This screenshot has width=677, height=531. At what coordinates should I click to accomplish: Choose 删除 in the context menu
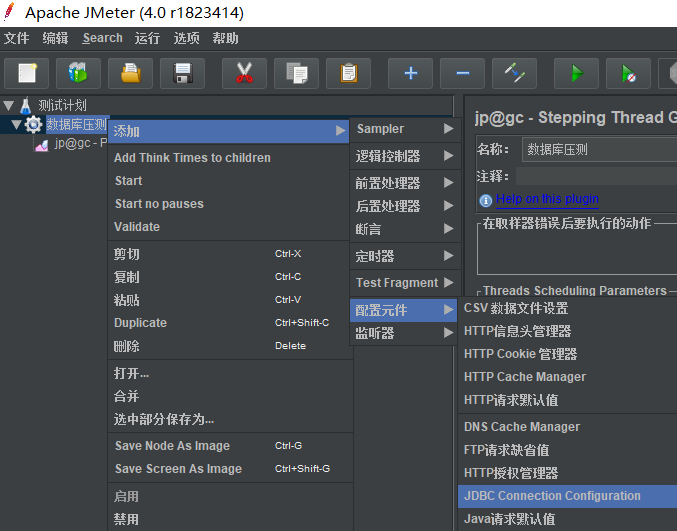[228, 346]
